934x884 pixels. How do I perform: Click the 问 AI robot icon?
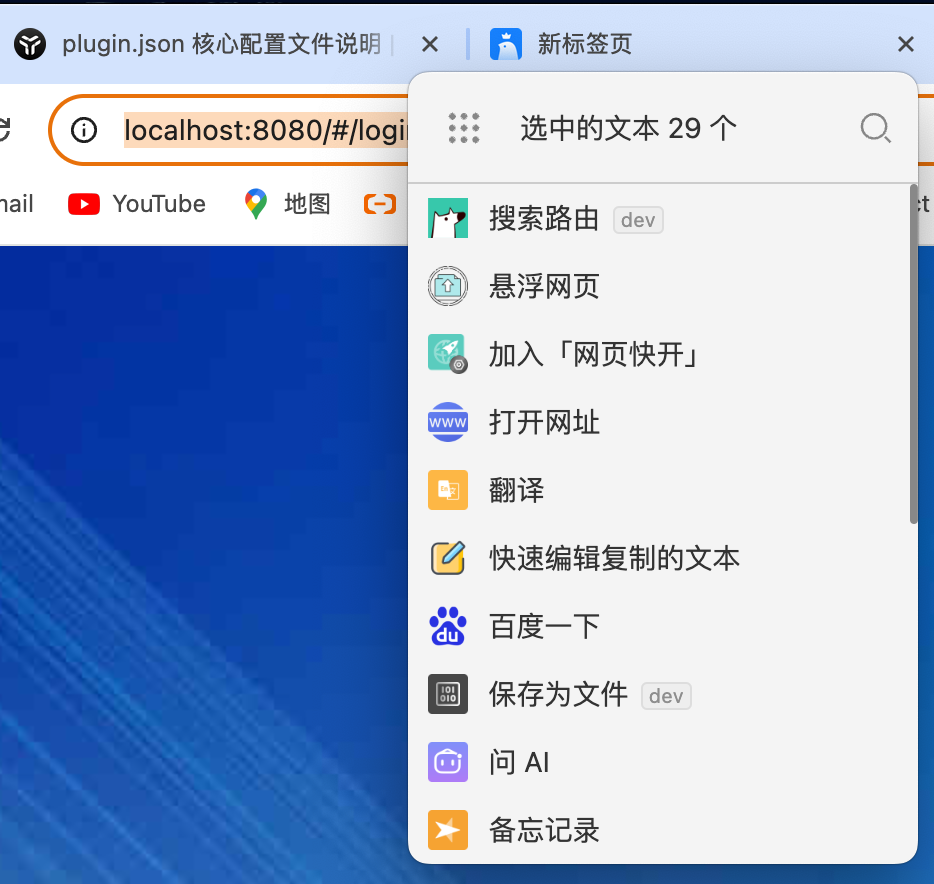tap(448, 763)
